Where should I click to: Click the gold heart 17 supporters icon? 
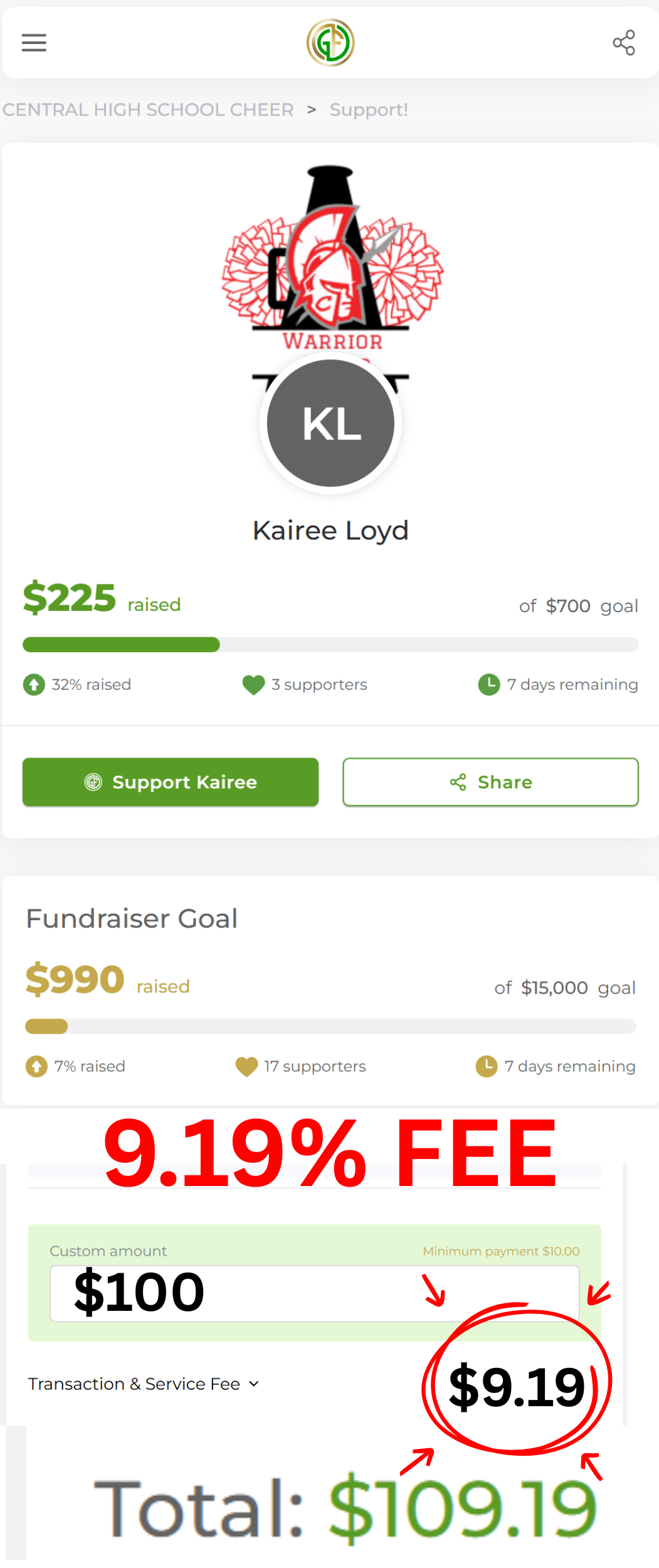[x=246, y=1066]
